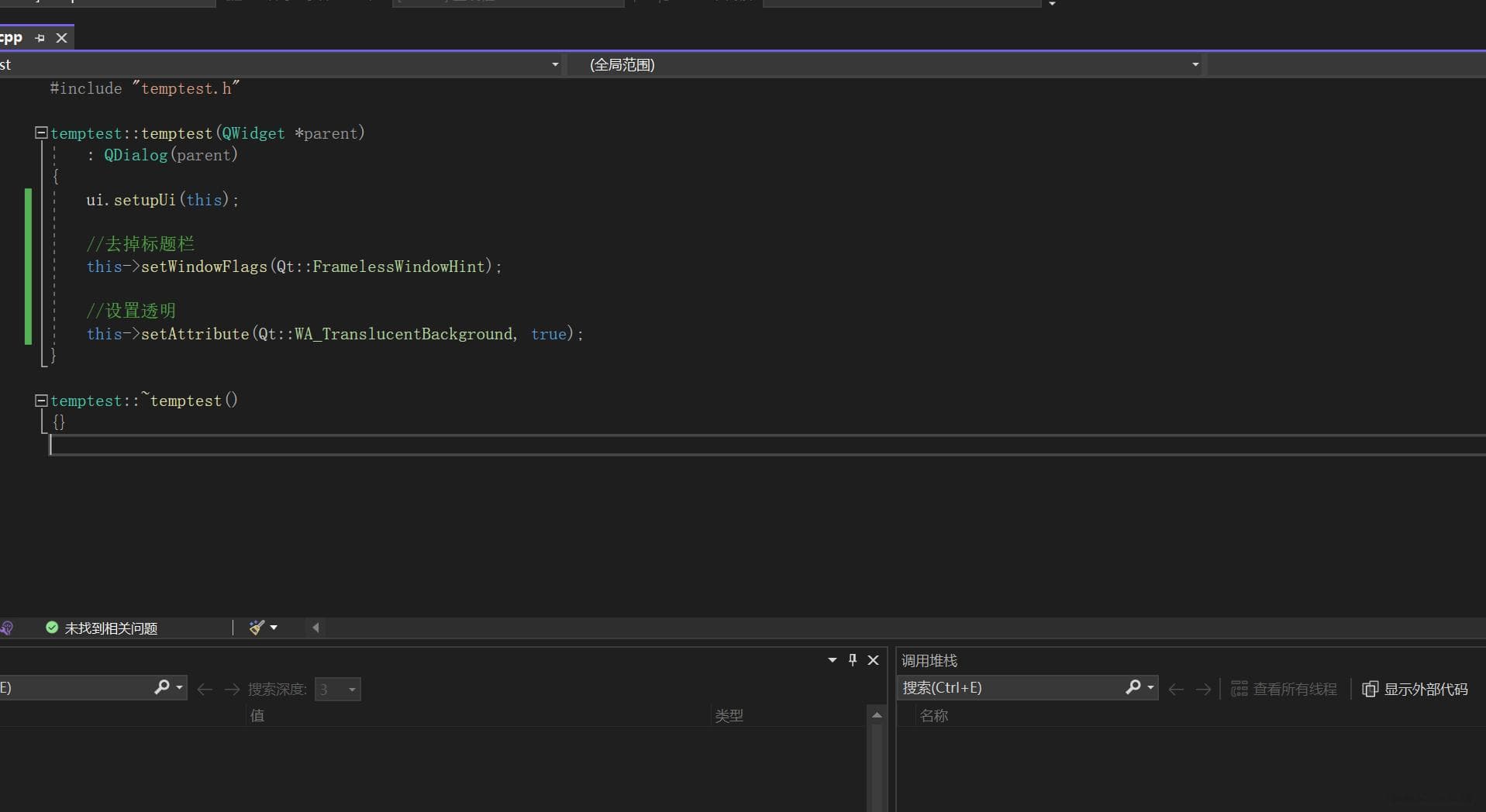This screenshot has width=1486, height=812.
Task: Click the #include "temptest.h" line
Action: pyautogui.click(x=145, y=88)
